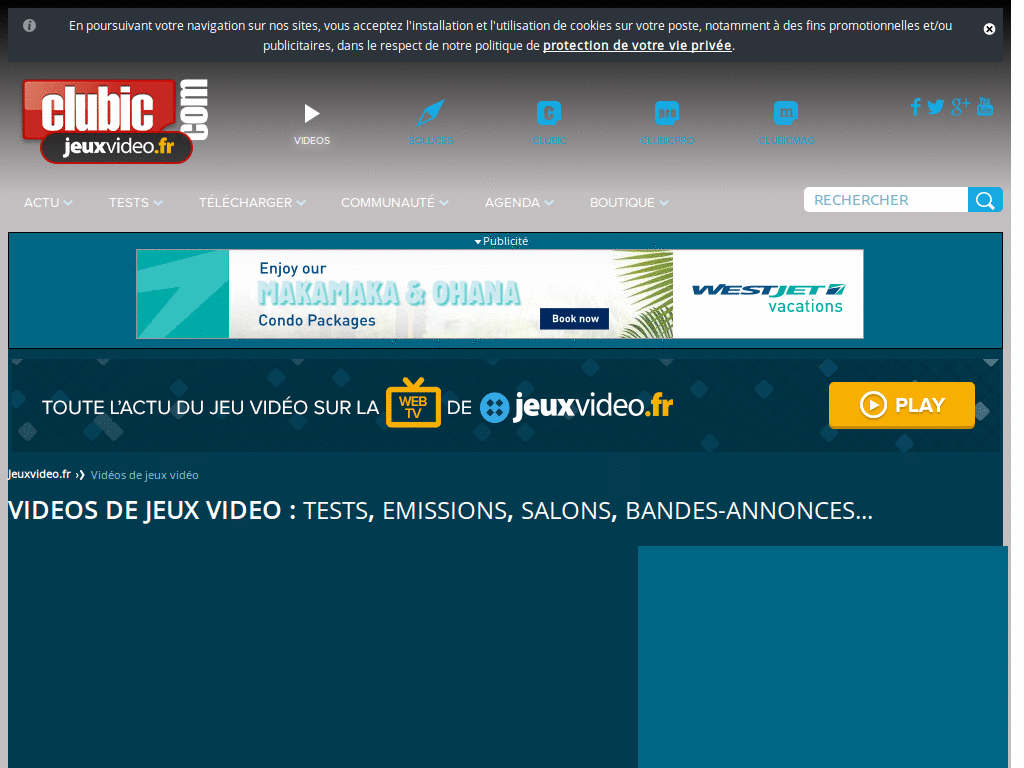Image resolution: width=1024 pixels, height=768 pixels.
Task: Open Jeuxvideo.fr breadcrumb link
Action: point(39,474)
